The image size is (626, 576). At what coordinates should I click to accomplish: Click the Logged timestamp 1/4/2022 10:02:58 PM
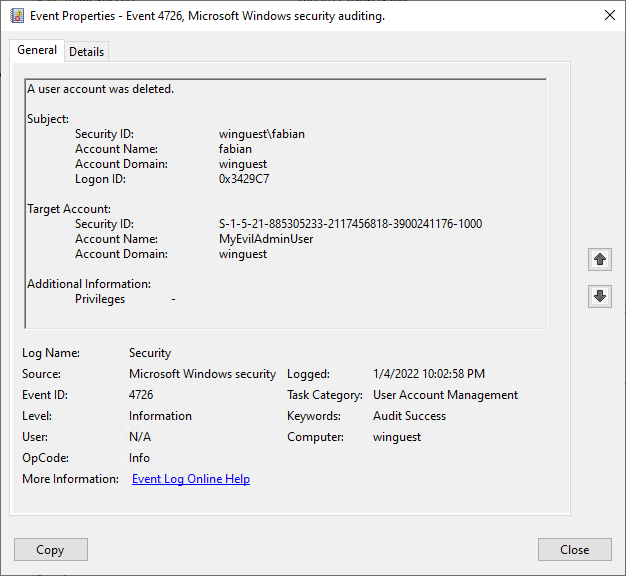click(x=428, y=374)
